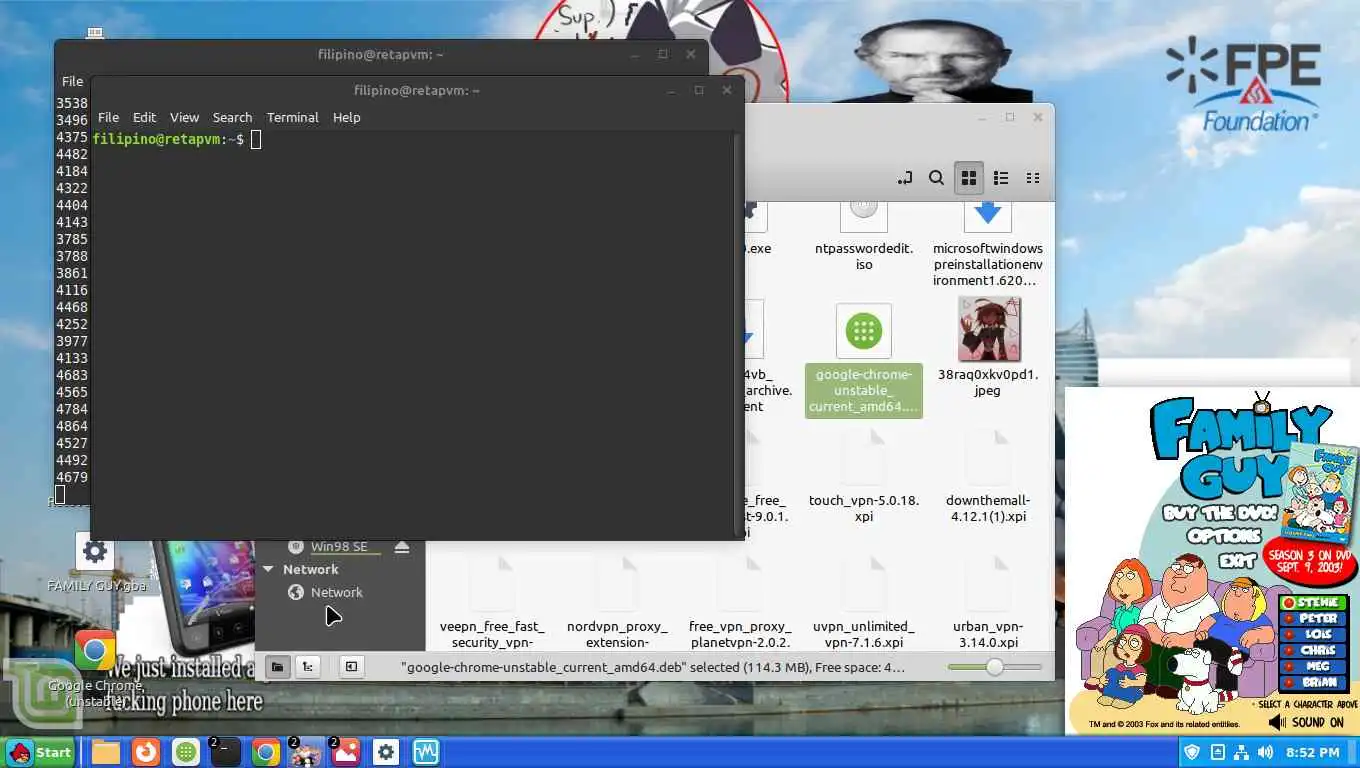Screen dimensions: 1360x768
Task: Select 38raq0xkv0pd1.jpeg thumbnail
Action: (x=988, y=329)
